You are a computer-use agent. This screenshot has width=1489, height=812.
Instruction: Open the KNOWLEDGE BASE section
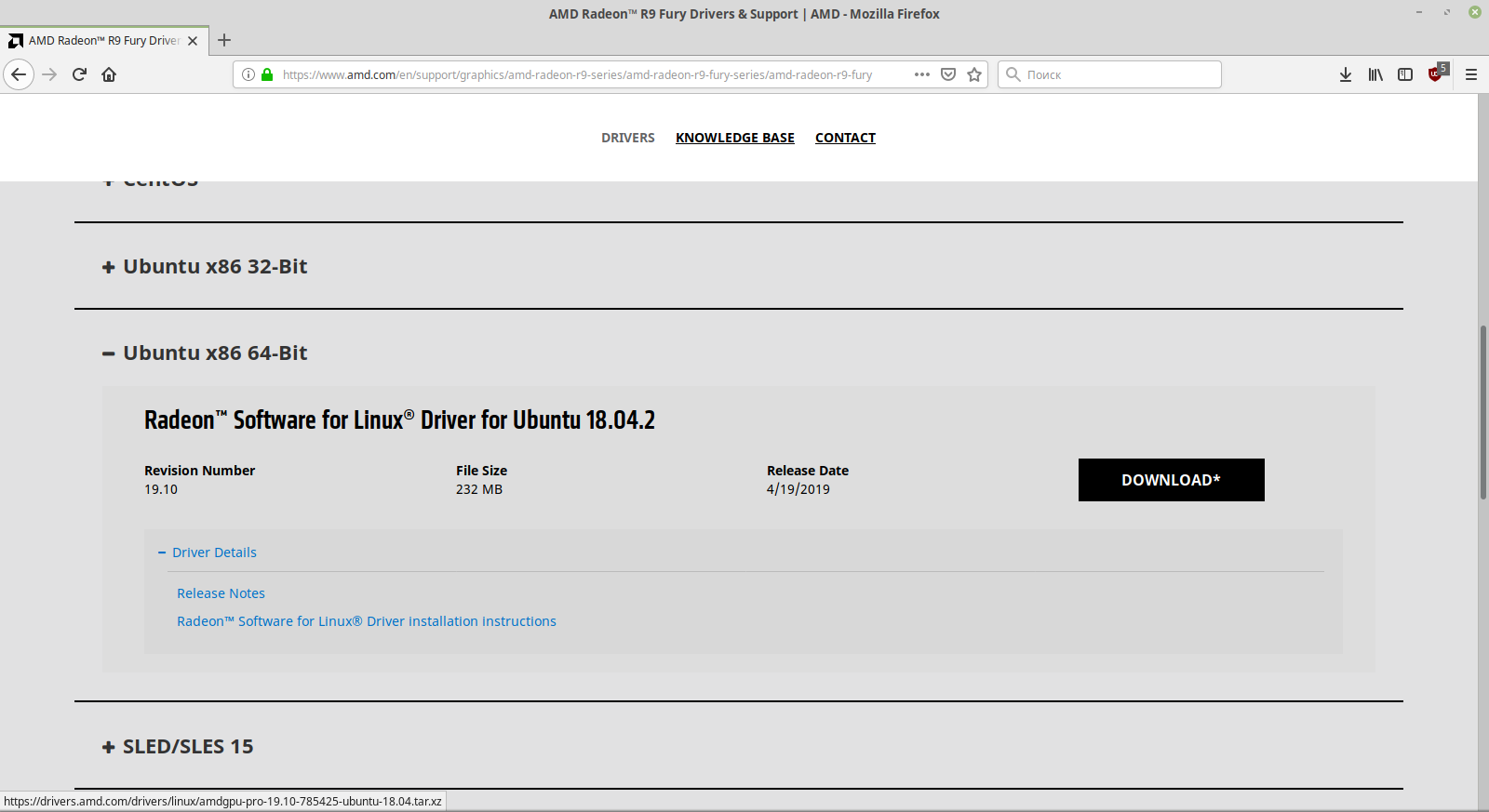coord(735,138)
